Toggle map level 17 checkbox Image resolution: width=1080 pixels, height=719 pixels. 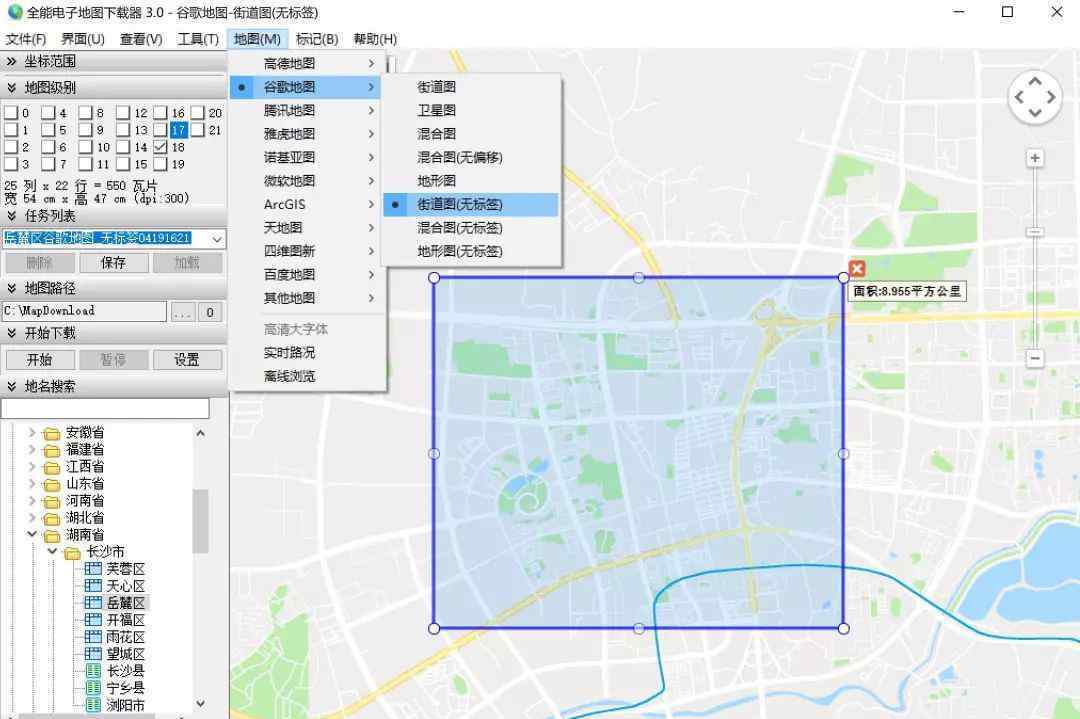160,129
